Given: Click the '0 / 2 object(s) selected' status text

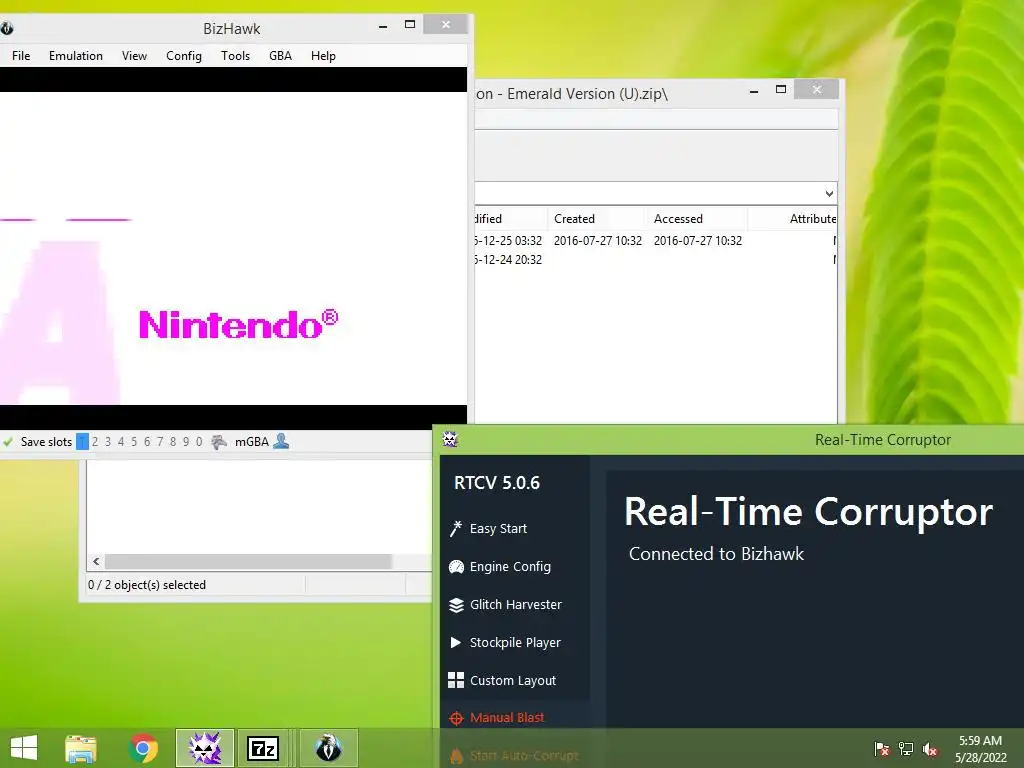Looking at the screenshot, I should pyautogui.click(x=147, y=584).
